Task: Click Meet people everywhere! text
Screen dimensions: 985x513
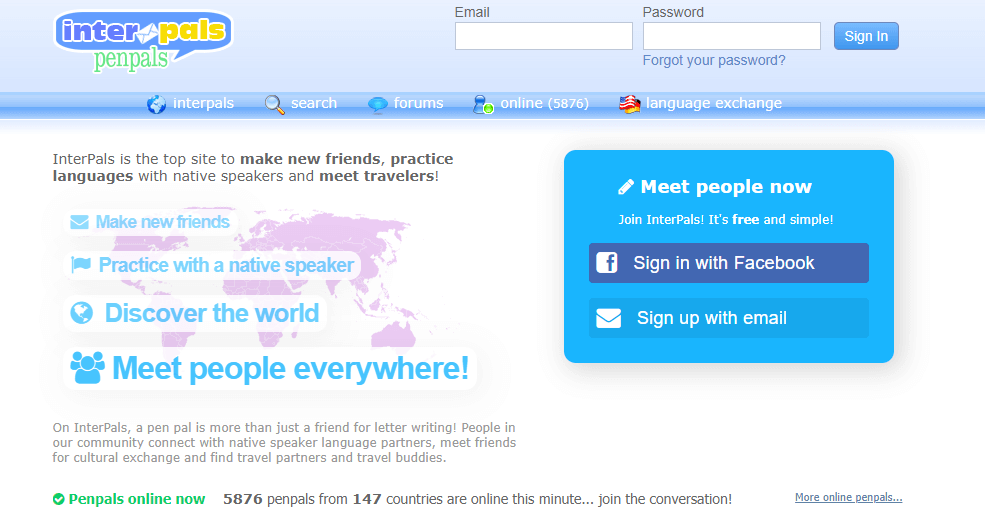Action: click(290, 368)
